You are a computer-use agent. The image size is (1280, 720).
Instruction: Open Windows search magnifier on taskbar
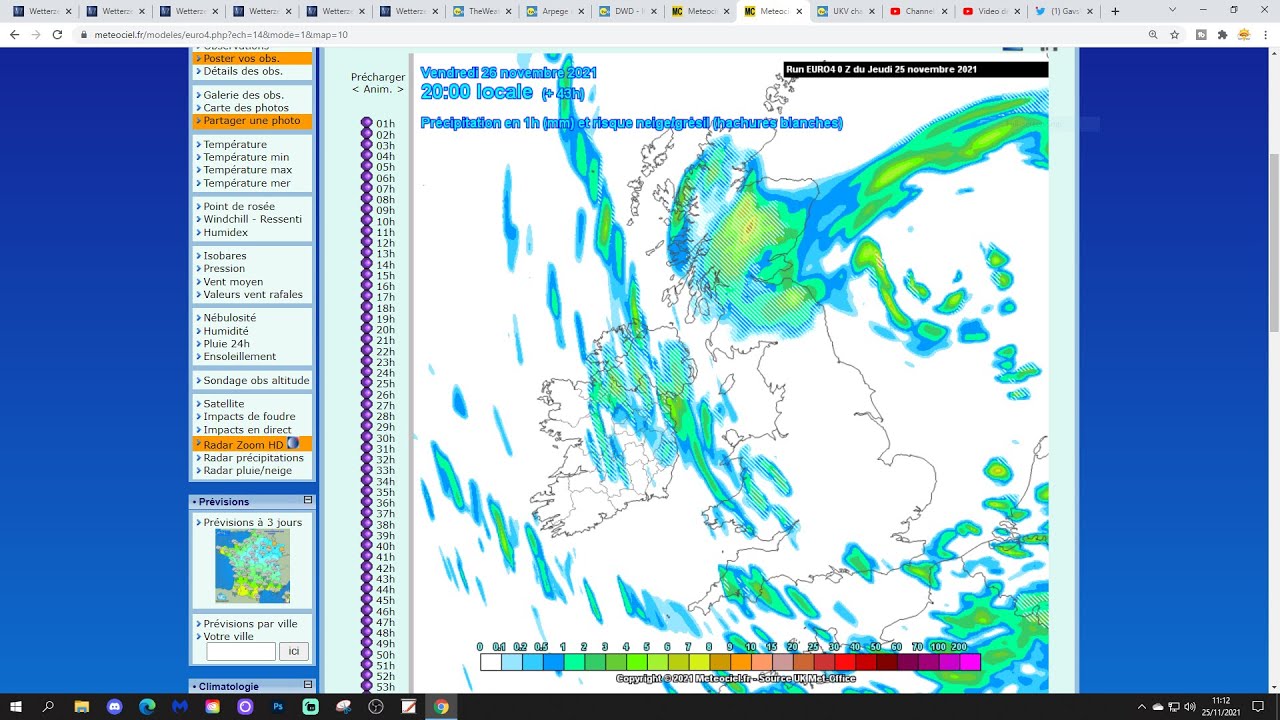(x=48, y=706)
